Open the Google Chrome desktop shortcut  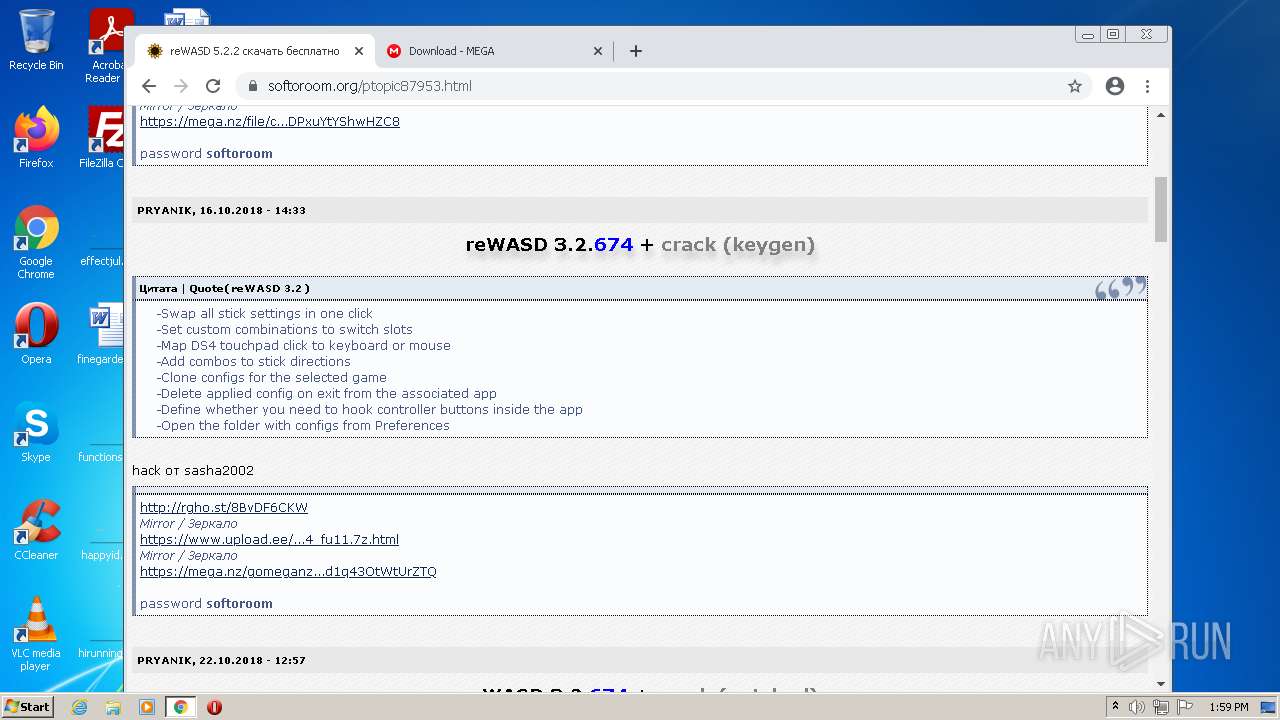coord(36,242)
